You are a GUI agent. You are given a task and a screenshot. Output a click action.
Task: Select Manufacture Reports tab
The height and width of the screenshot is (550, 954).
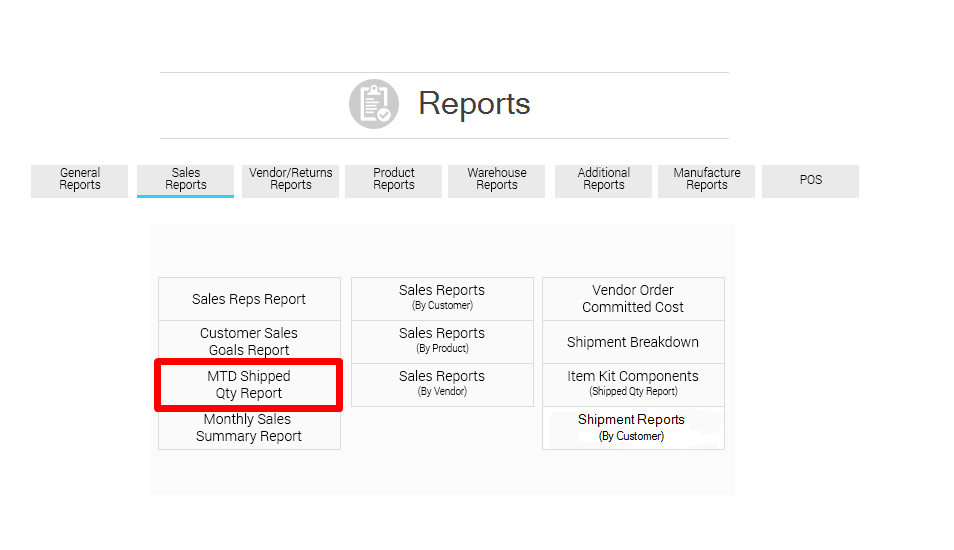click(707, 180)
